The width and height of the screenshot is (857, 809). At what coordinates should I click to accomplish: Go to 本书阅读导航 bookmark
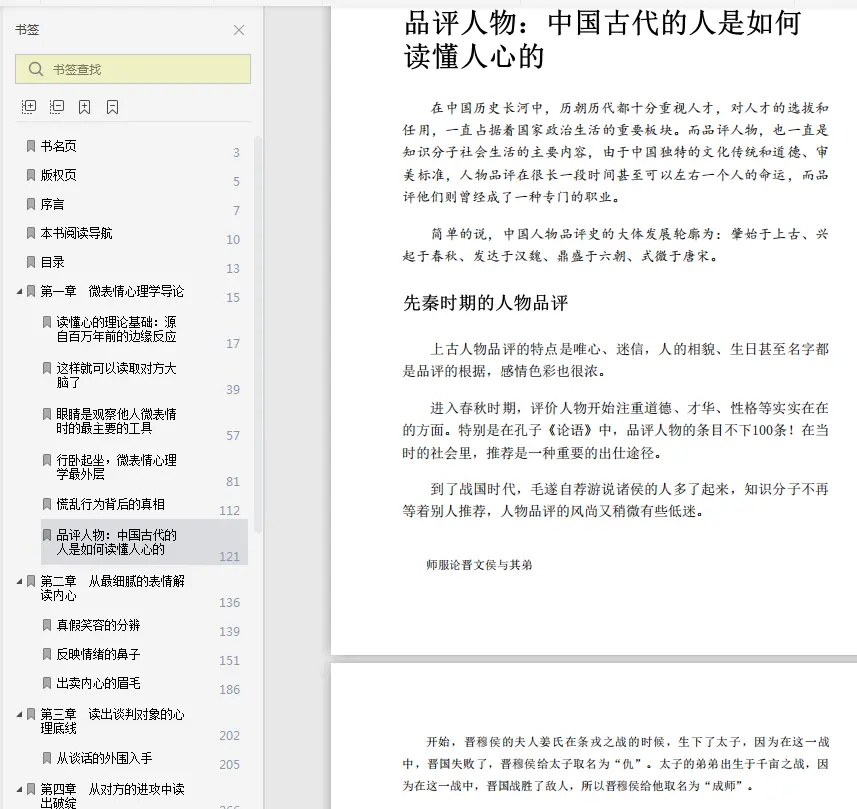pos(77,233)
